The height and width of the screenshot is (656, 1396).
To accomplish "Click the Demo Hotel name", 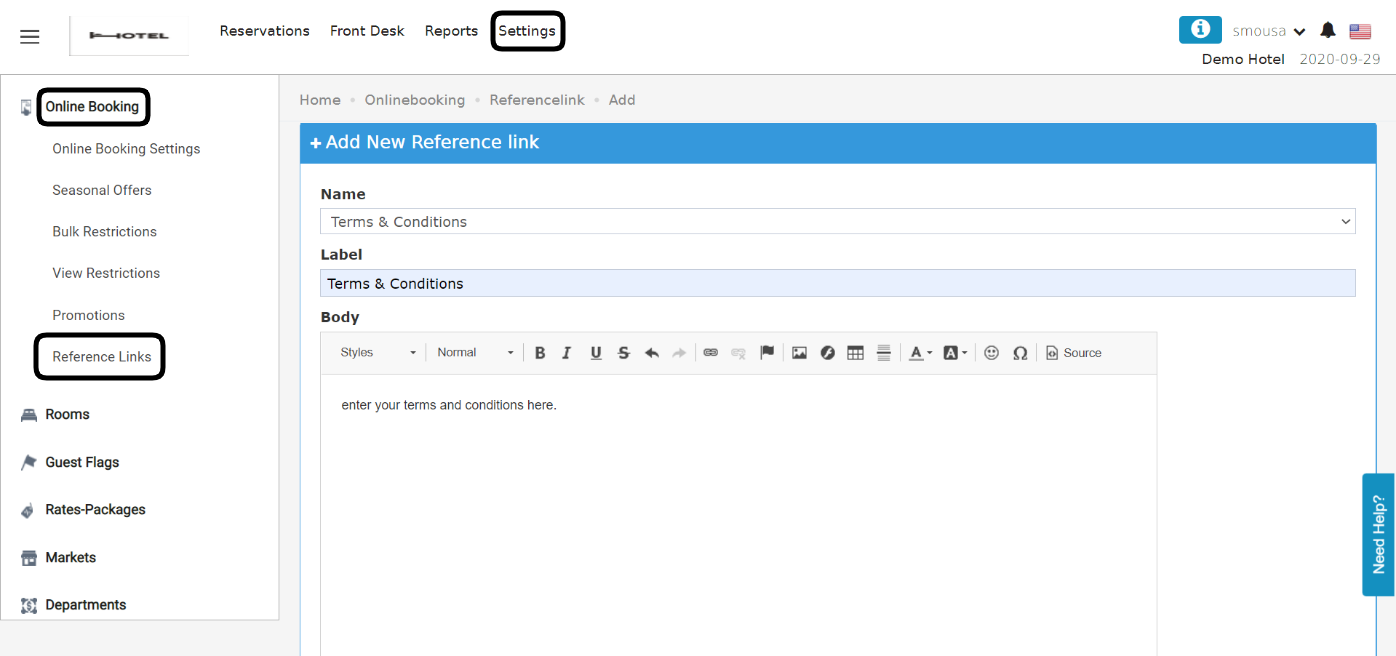I will pyautogui.click(x=1243, y=59).
